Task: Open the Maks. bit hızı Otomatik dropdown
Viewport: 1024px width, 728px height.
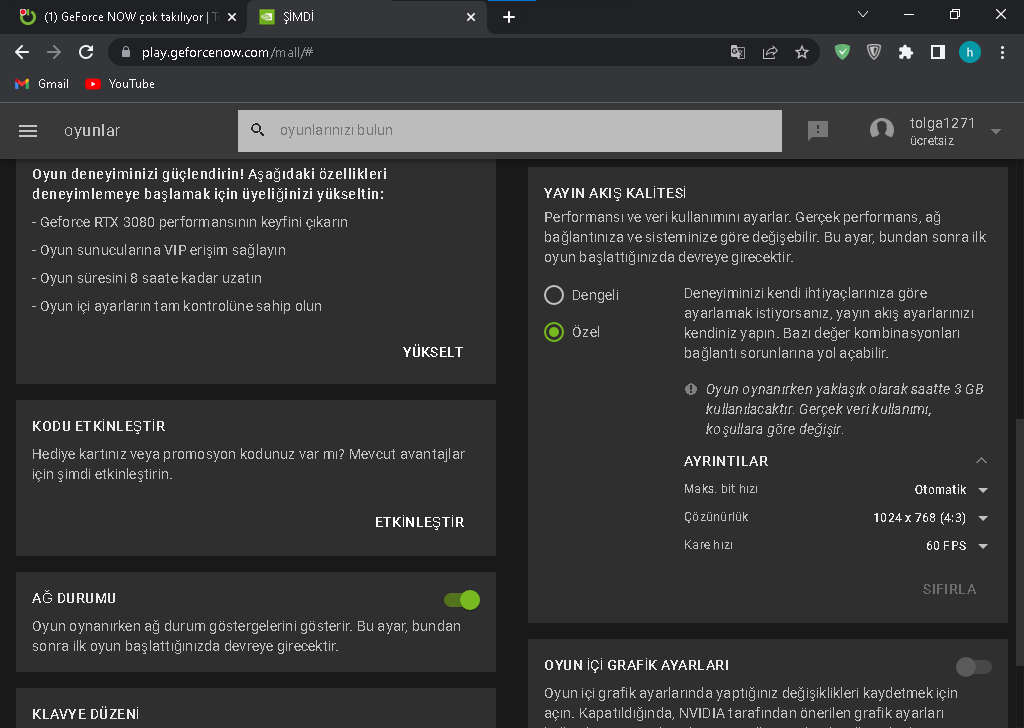Action: click(951, 490)
